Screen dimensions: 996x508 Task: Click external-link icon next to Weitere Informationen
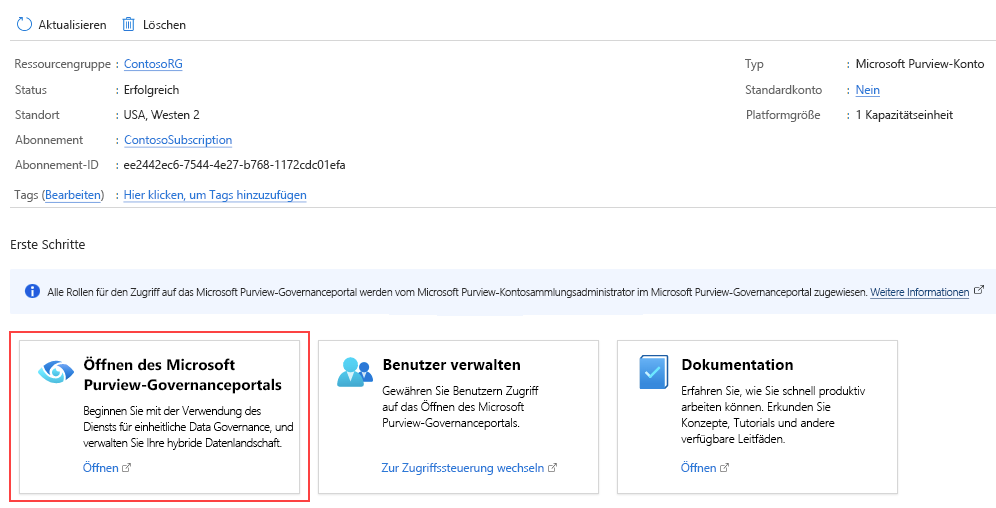[979, 291]
